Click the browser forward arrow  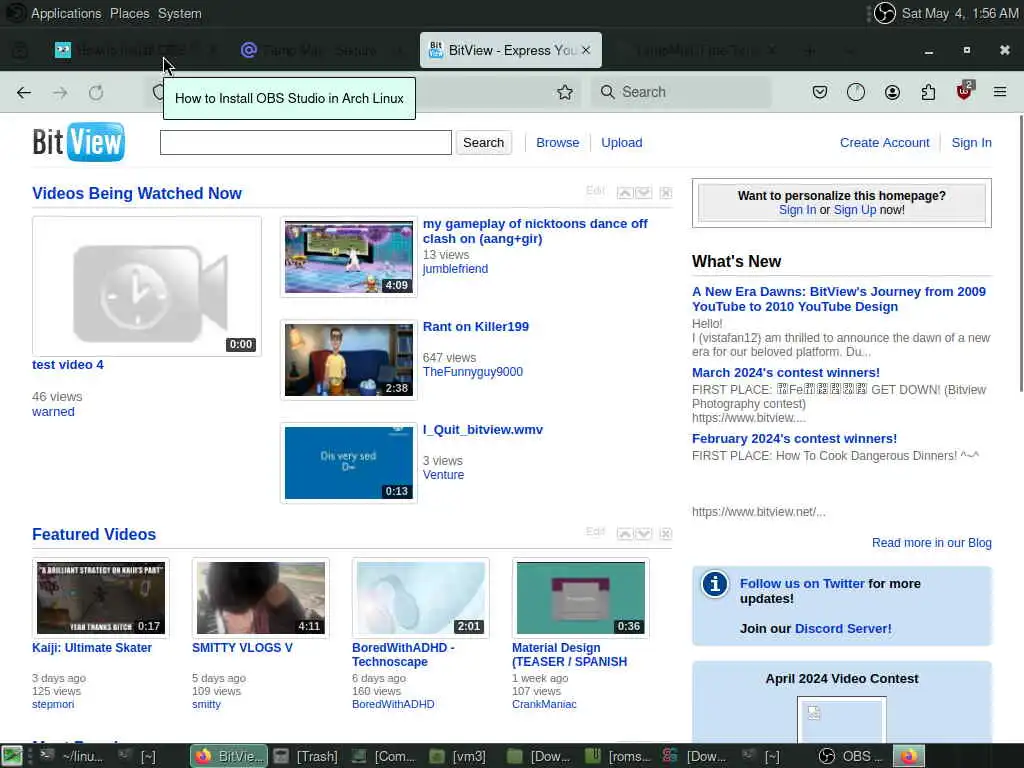click(60, 92)
